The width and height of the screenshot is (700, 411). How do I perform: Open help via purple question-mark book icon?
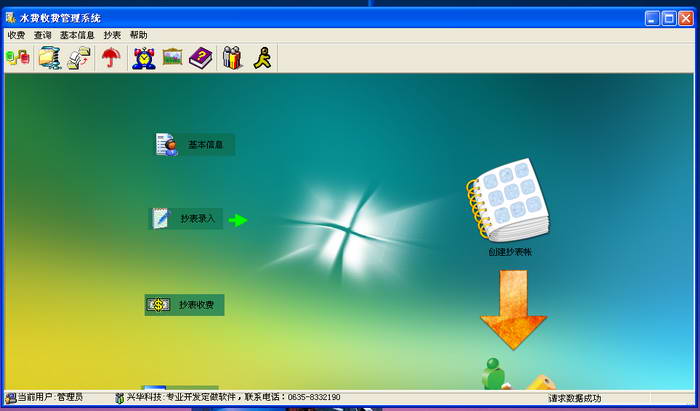pyautogui.click(x=200, y=58)
